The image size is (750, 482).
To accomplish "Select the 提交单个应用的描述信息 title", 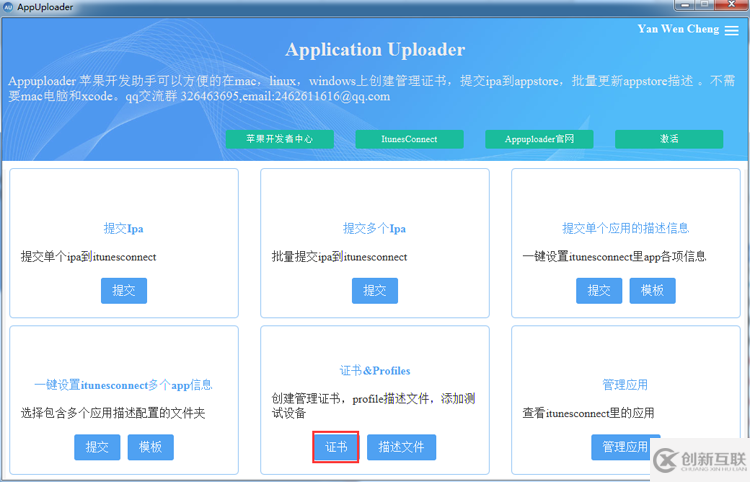I will click(625, 228).
